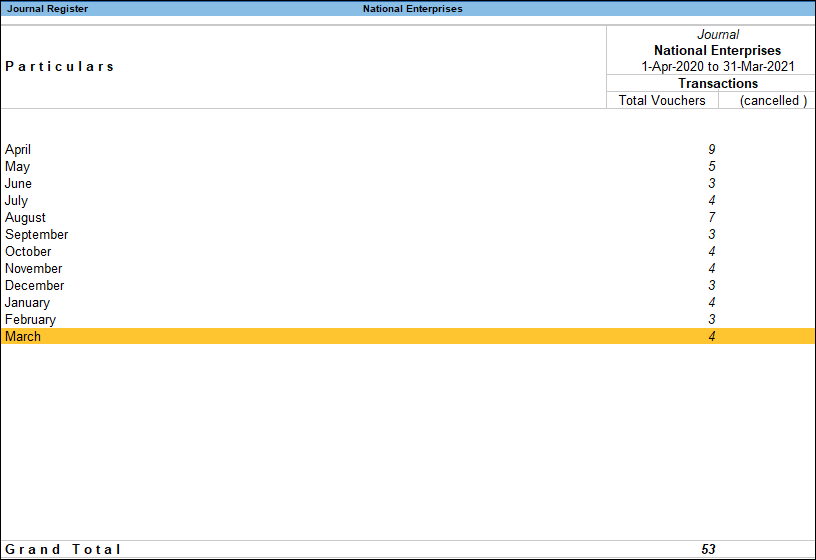This screenshot has height=560, width=816.
Task: Select the September month row
Action: coord(407,234)
